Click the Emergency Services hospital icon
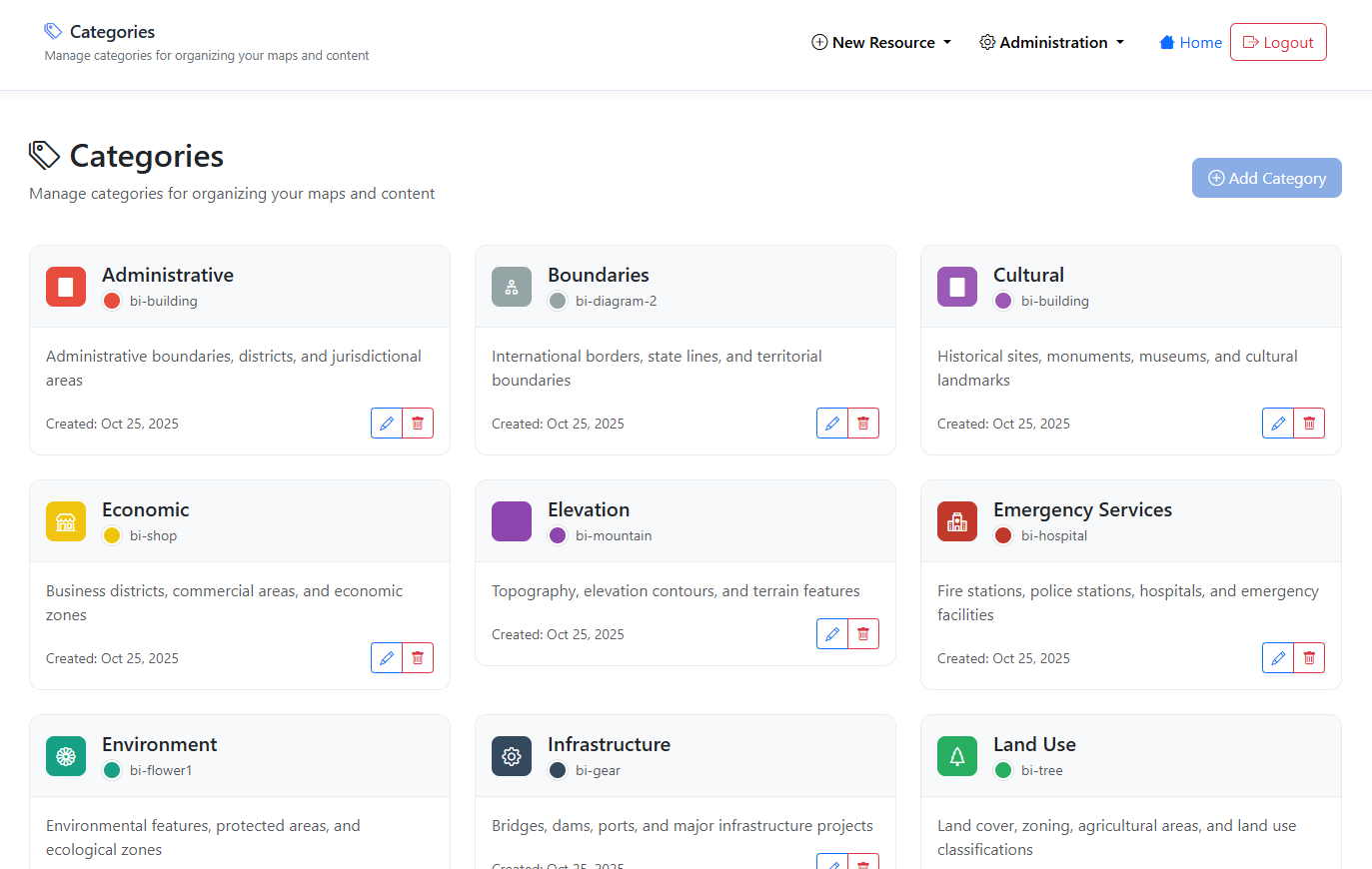Viewport: 1372px width, 869px height. pyautogui.click(x=957, y=521)
